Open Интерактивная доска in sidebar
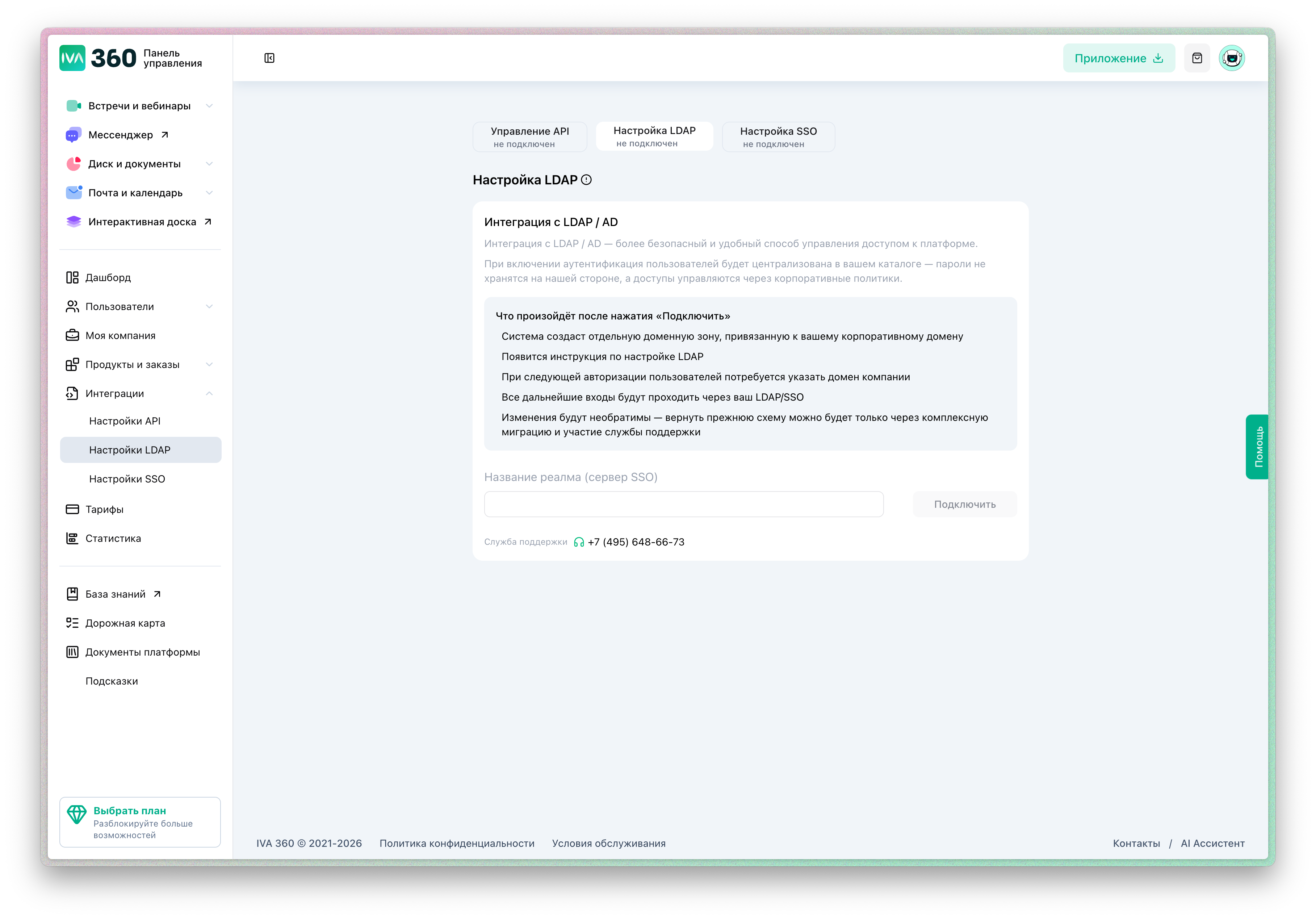1316x920 pixels. tap(142, 222)
